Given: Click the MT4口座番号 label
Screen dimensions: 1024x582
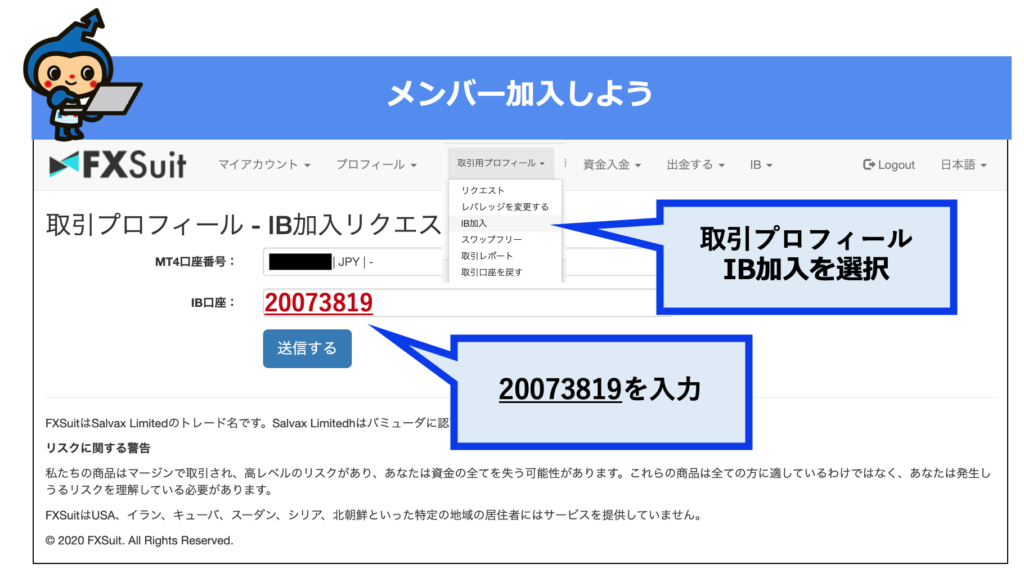Looking at the screenshot, I should (x=195, y=262).
